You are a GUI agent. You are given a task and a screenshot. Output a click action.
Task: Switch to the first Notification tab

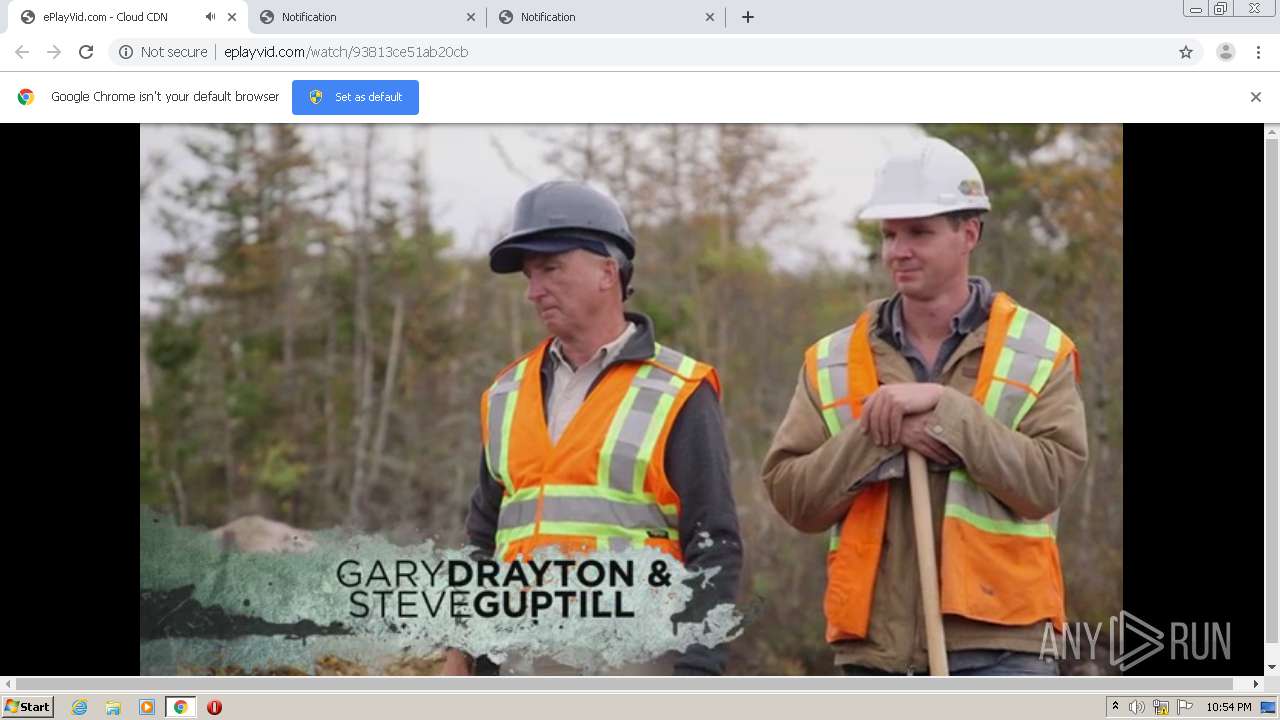tap(366, 17)
